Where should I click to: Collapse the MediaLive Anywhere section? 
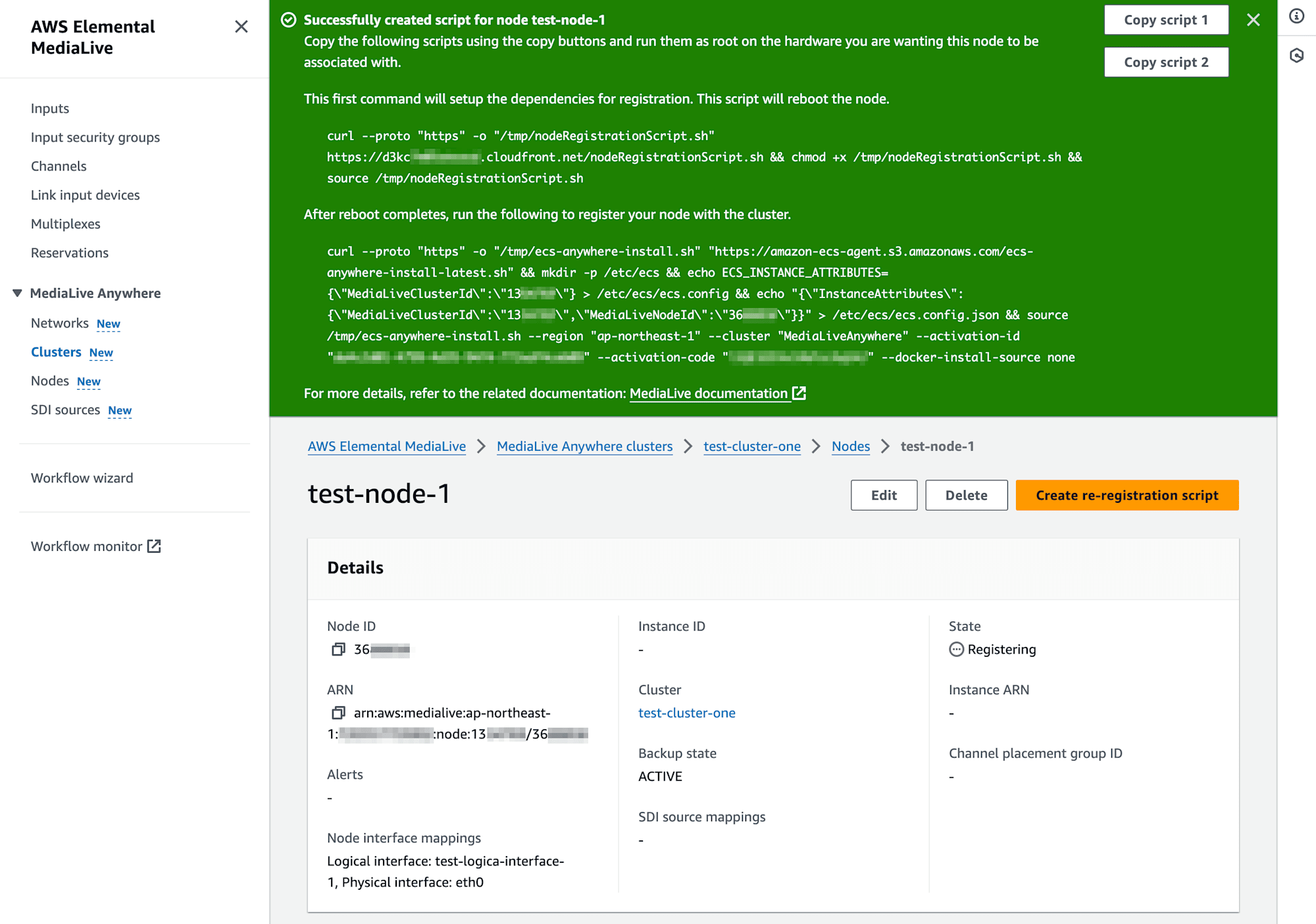click(x=18, y=293)
